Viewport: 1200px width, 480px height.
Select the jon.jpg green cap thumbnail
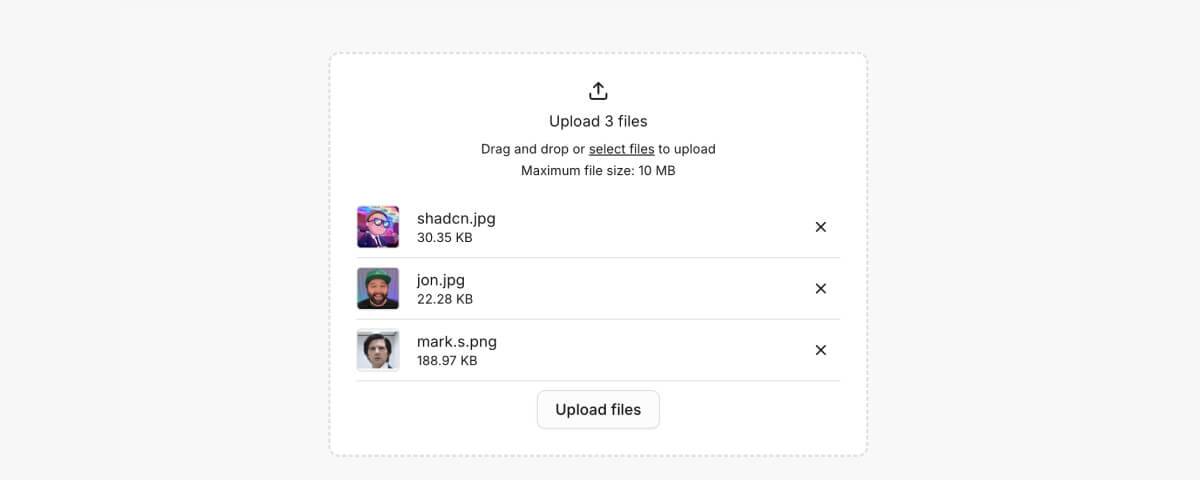(x=378, y=289)
